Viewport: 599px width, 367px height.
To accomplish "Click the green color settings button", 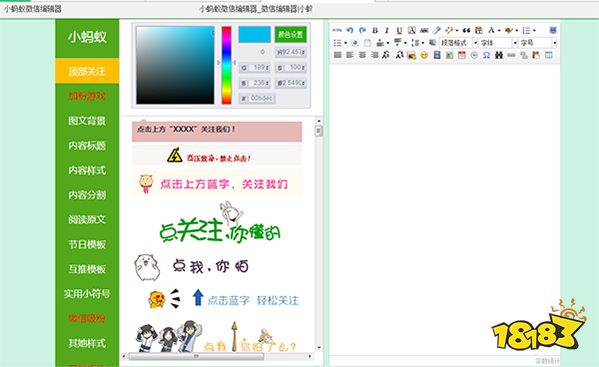I will pyautogui.click(x=290, y=34).
